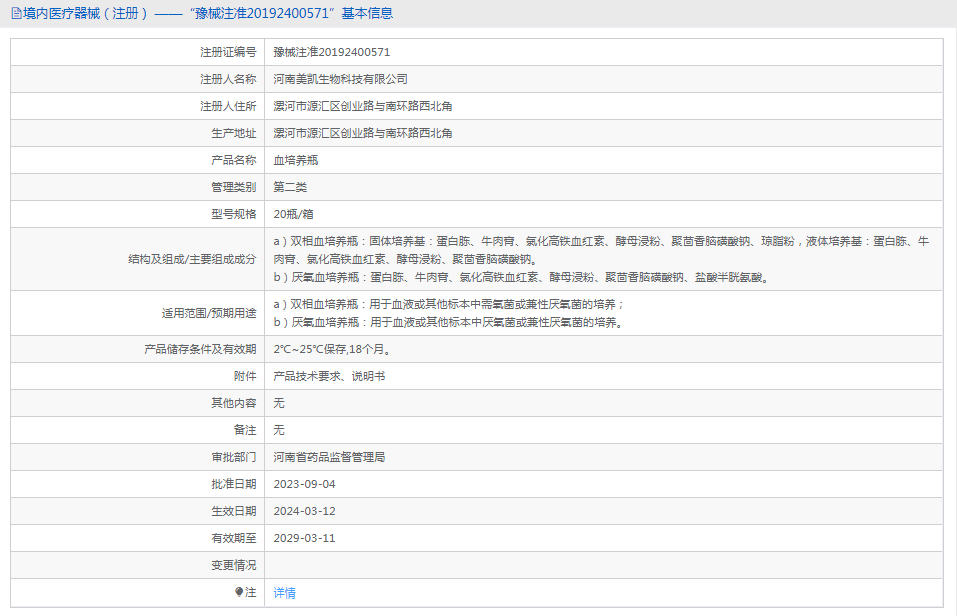Click the attachment value 产品技术要求、说明书

pyautogui.click(x=329, y=376)
